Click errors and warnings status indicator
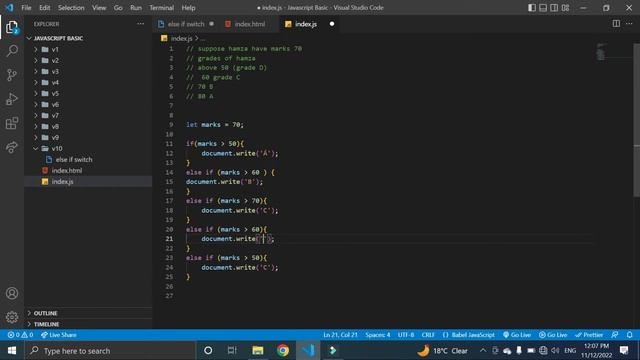This screenshot has height=360, width=640. click(x=20, y=335)
